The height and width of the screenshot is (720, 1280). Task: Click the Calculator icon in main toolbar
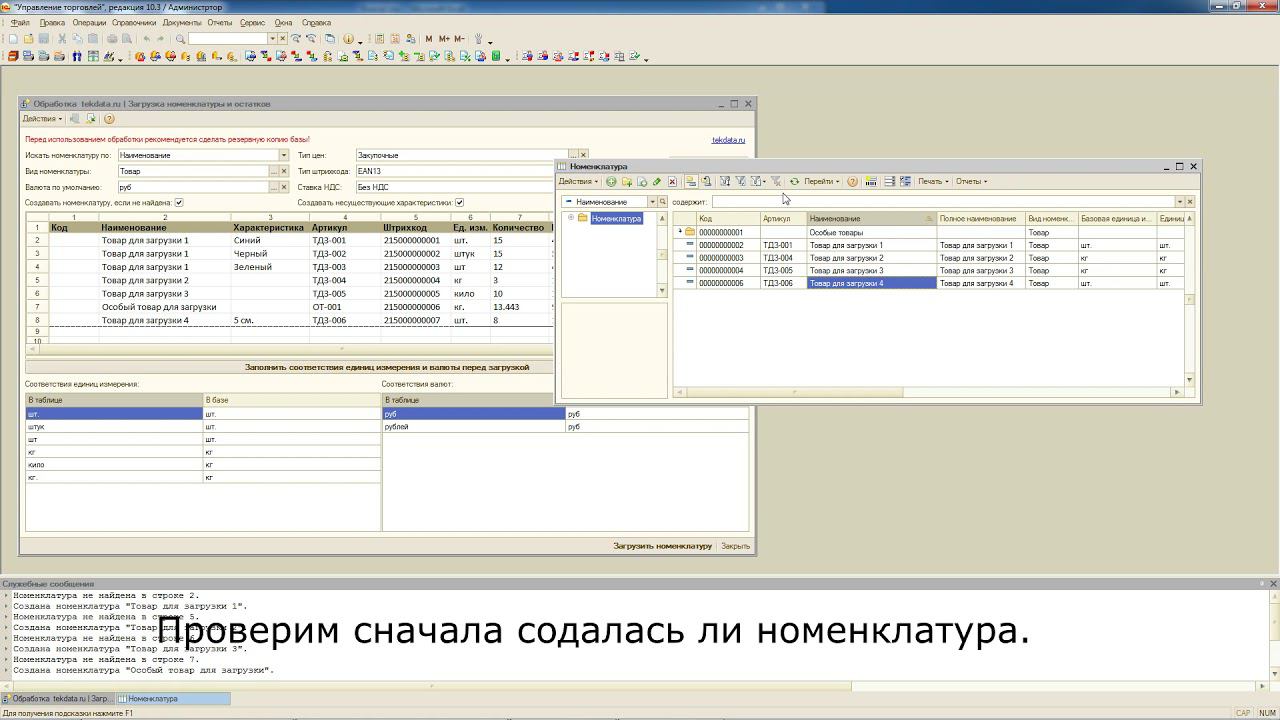(x=380, y=39)
